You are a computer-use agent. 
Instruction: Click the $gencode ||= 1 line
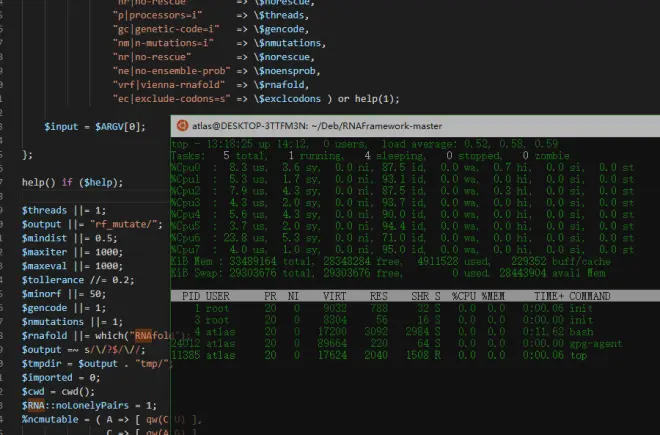coord(64,307)
